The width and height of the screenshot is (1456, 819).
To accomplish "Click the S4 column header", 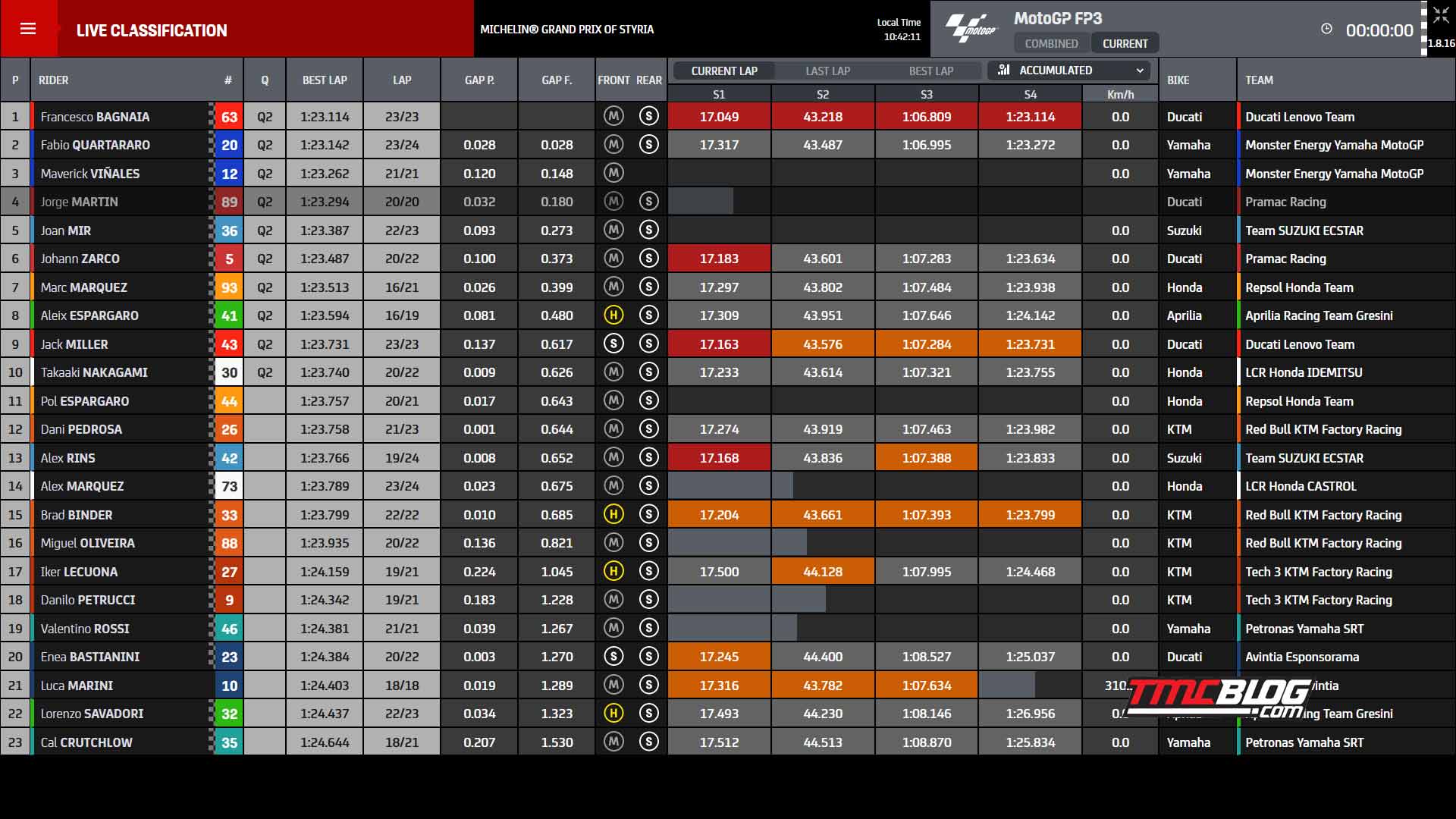I will click(1030, 94).
